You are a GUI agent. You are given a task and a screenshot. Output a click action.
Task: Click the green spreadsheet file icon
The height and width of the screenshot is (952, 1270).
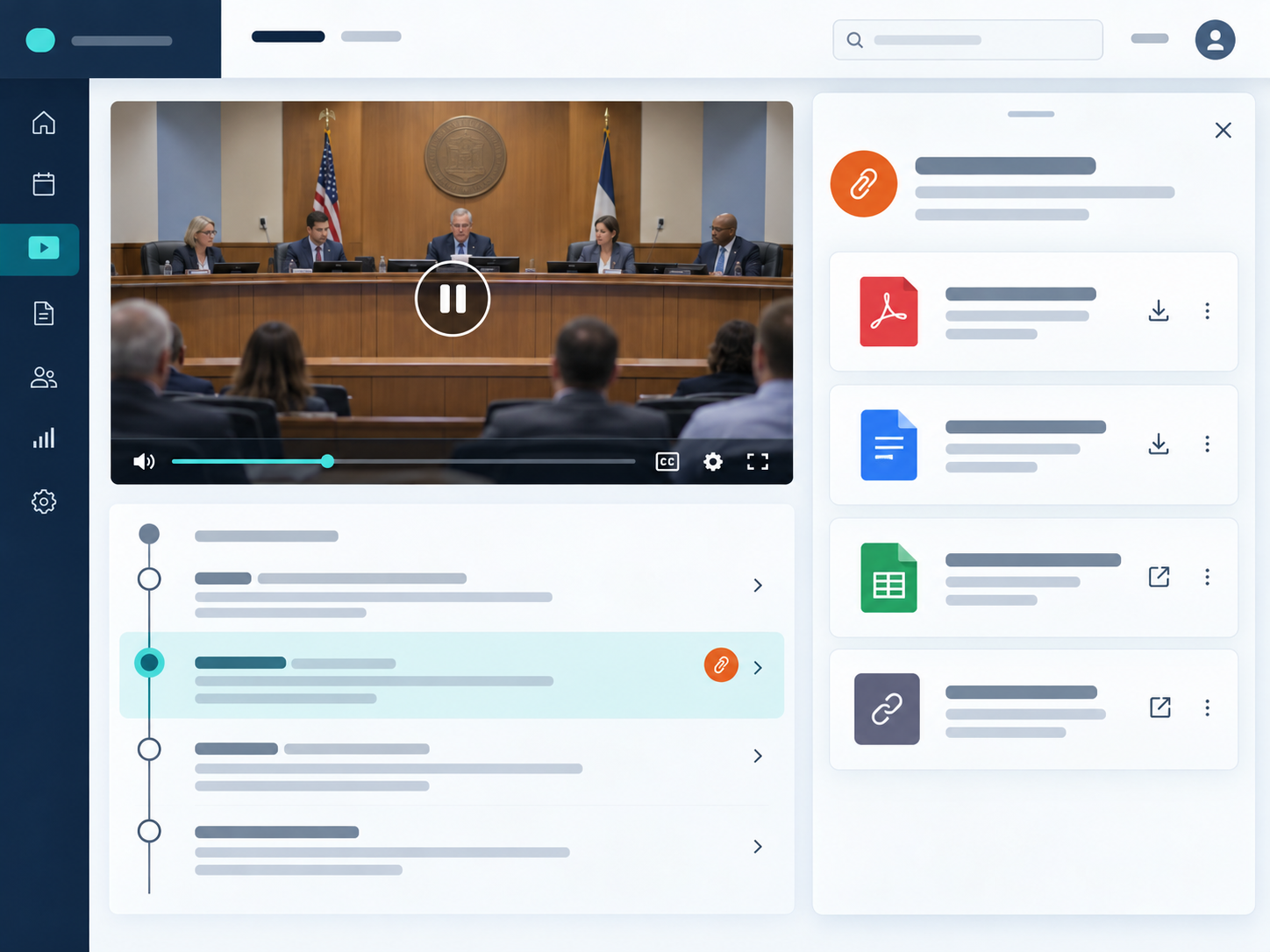click(888, 578)
